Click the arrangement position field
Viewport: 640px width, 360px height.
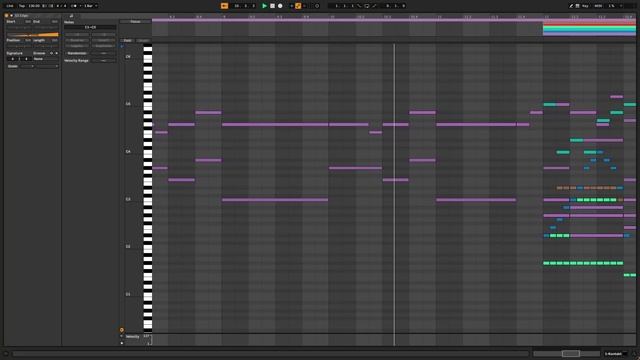point(244,6)
